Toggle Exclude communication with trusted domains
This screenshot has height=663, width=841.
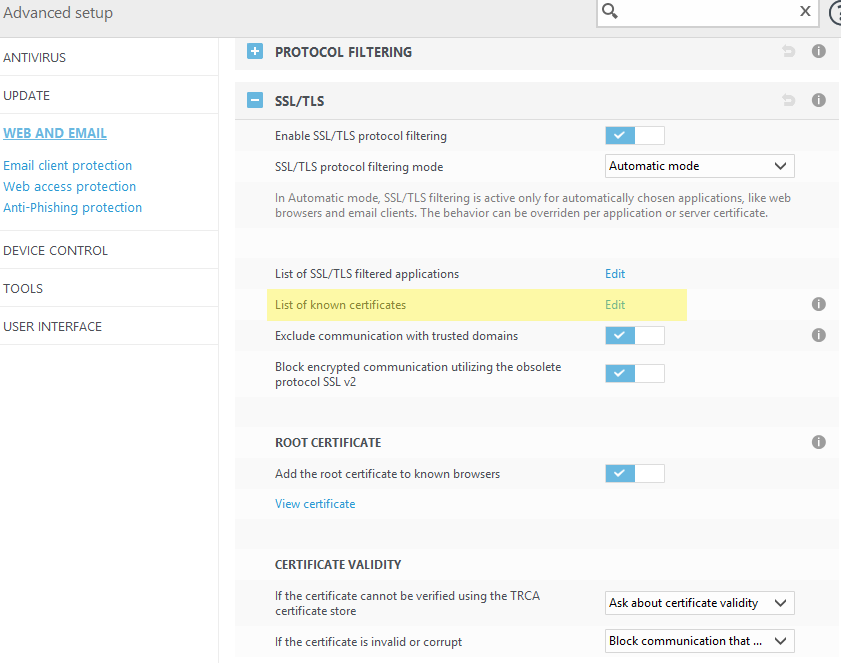pos(635,335)
